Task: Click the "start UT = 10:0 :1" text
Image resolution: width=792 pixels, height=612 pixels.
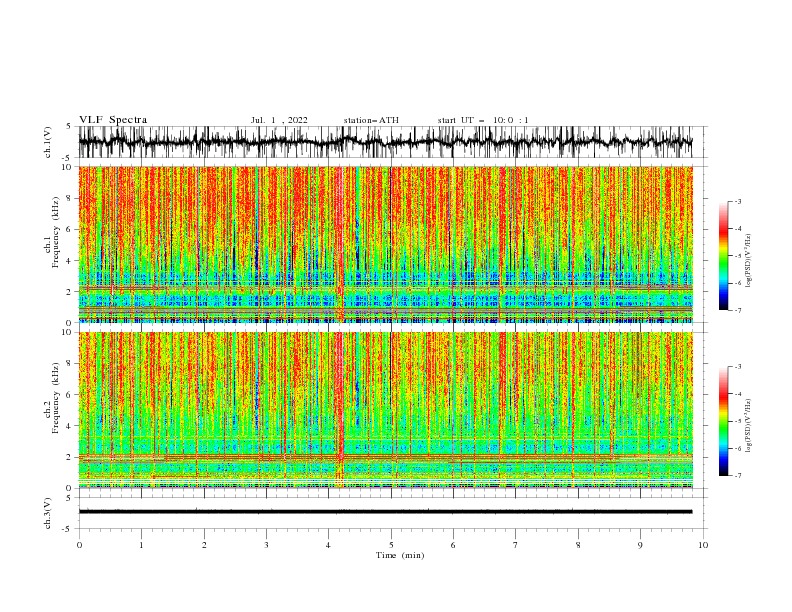Action: click(x=483, y=120)
